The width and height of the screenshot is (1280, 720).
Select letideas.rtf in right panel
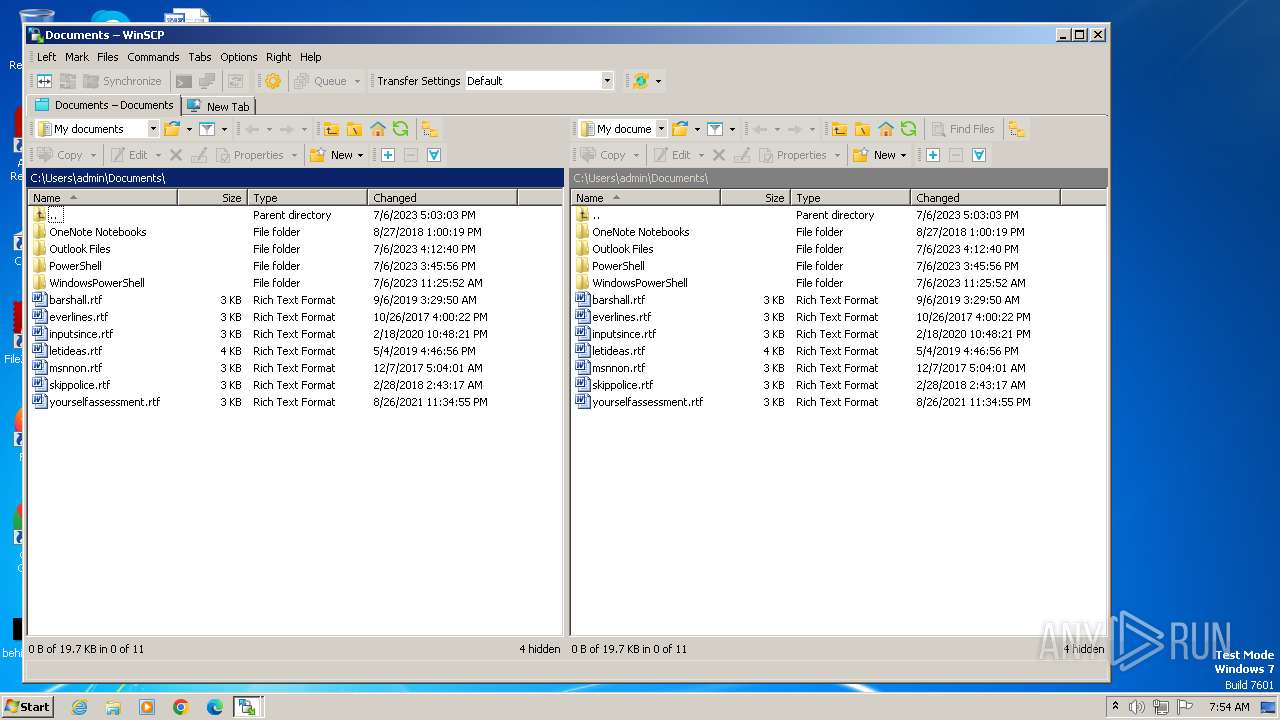click(618, 351)
